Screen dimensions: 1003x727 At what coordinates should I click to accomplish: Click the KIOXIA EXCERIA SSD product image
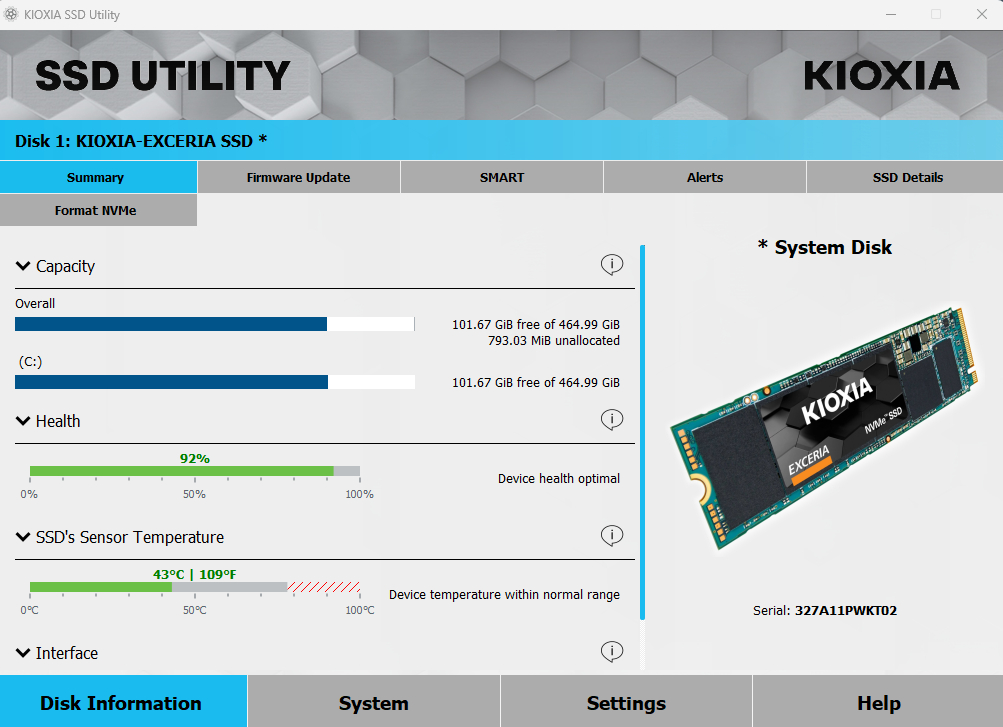[825, 427]
